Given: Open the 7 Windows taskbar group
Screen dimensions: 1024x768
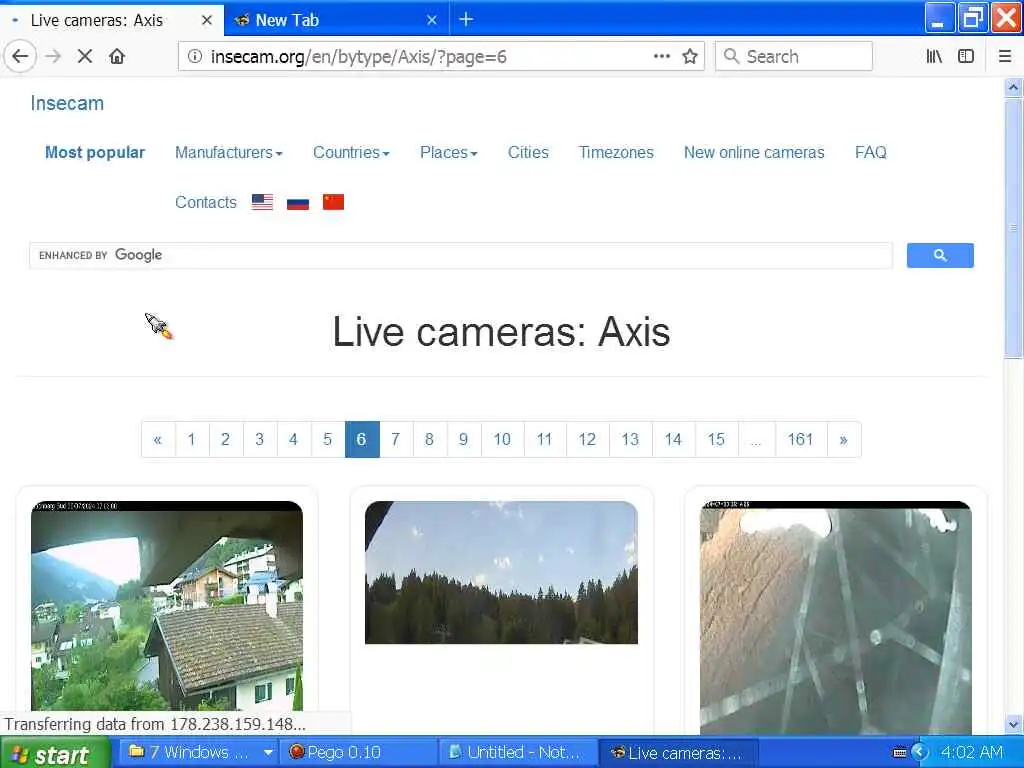Looking at the screenshot, I should pos(199,753).
